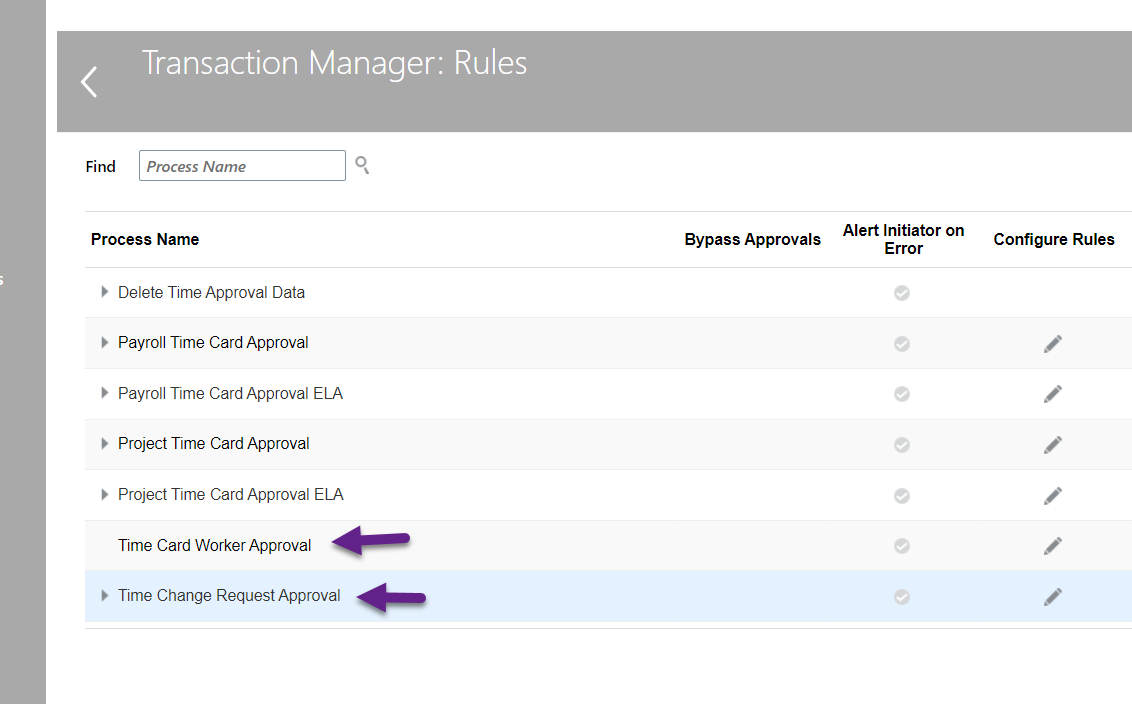The height and width of the screenshot is (704, 1132).
Task: Select the Project Time Card Approval process link
Action: [214, 444]
